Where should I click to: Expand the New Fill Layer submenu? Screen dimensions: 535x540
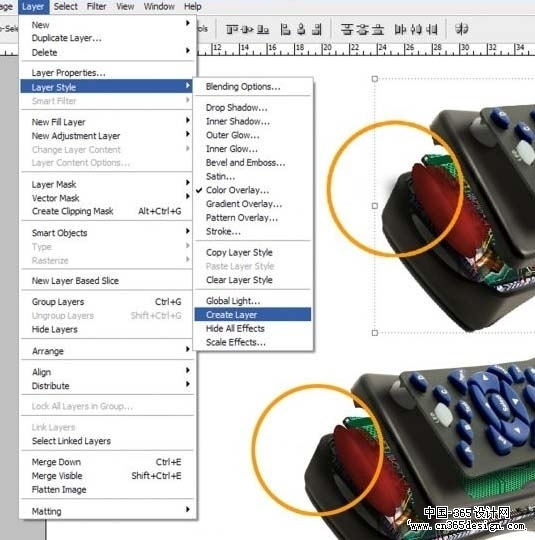(x=106, y=122)
